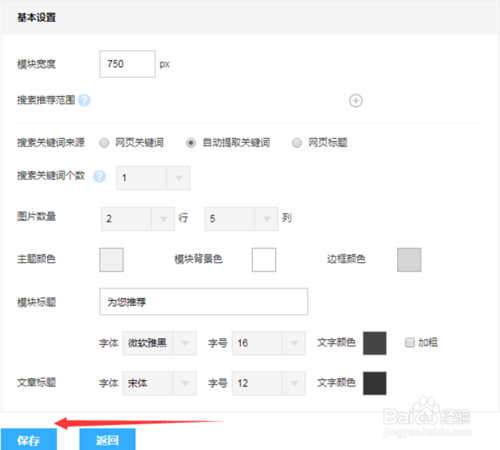Screen dimensions: 500x450
Task: Open the 宋体 font dropdown
Action: (x=159, y=383)
